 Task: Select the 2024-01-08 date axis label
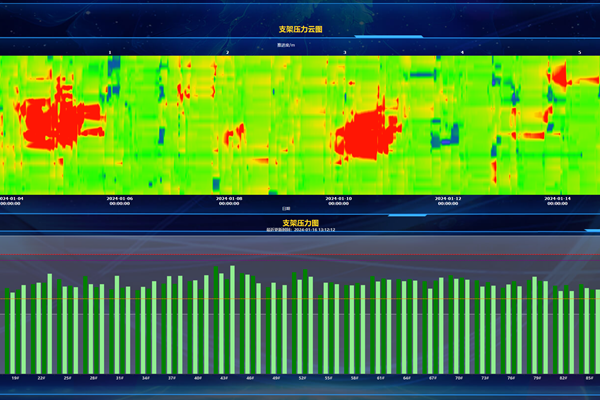(229, 200)
